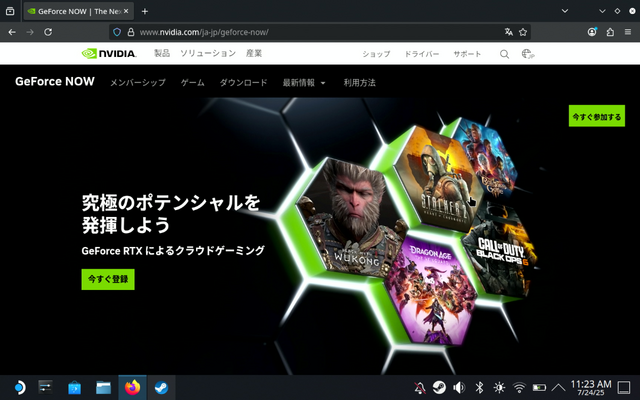Show battery status in tray

[539, 387]
